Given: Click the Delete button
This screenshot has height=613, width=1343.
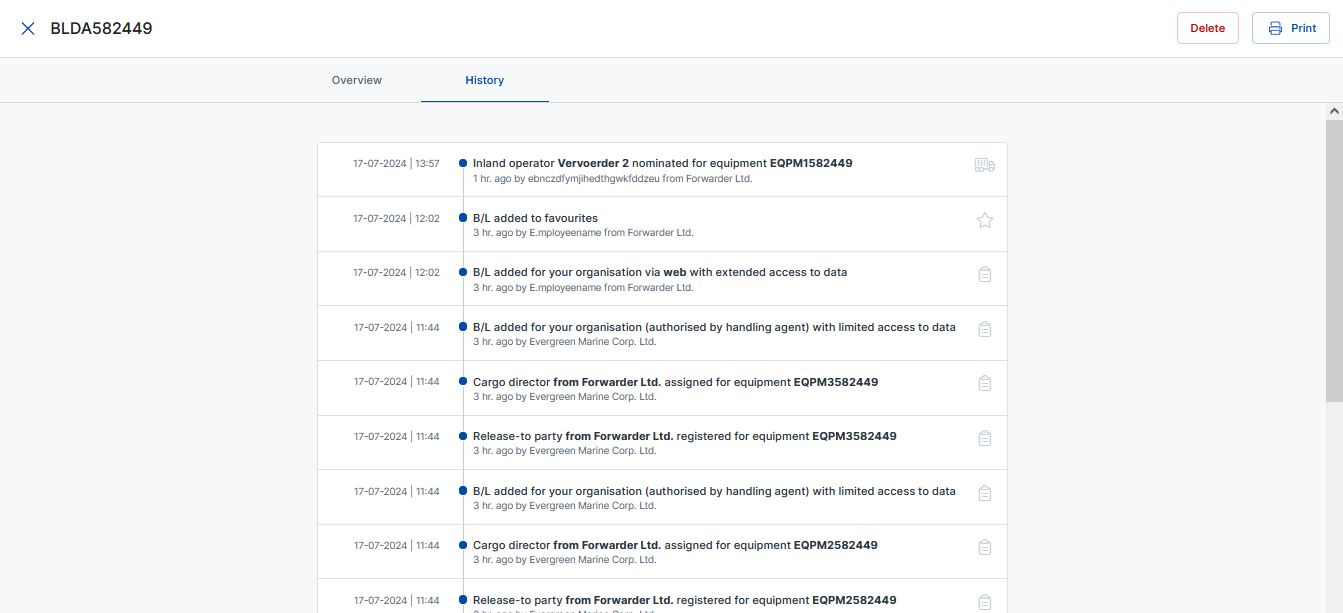Looking at the screenshot, I should point(1207,27).
